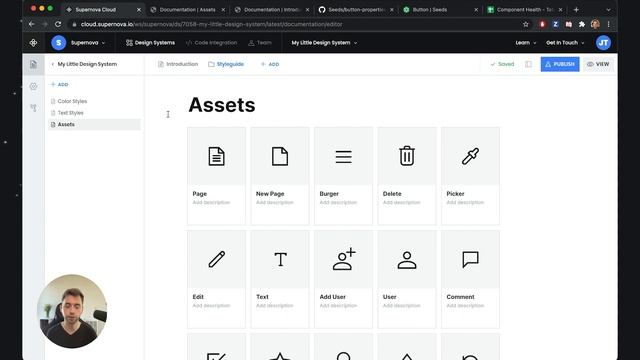The height and width of the screenshot is (360, 640).
Task: Click the browser back arrow
Action: coord(31,24)
